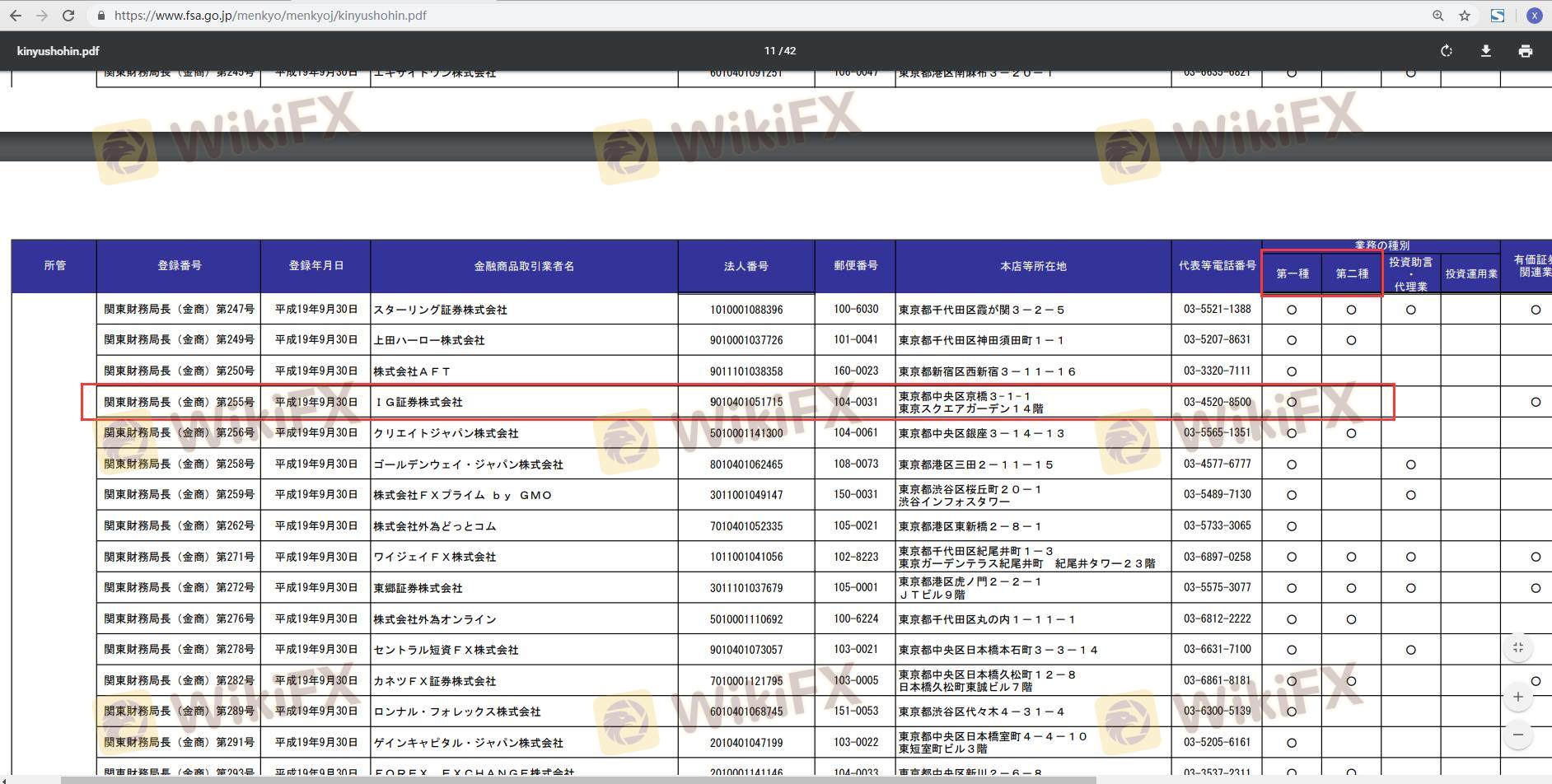Click the 代表等電話番号 column header

pos(1217,266)
